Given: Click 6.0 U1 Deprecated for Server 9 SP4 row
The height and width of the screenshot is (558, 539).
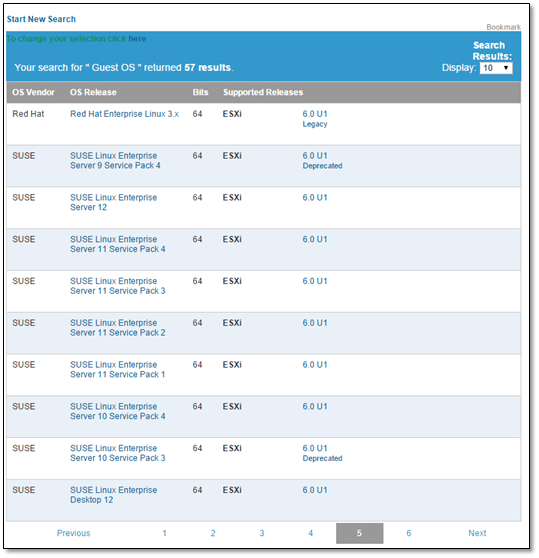Looking at the screenshot, I should click(x=322, y=160).
